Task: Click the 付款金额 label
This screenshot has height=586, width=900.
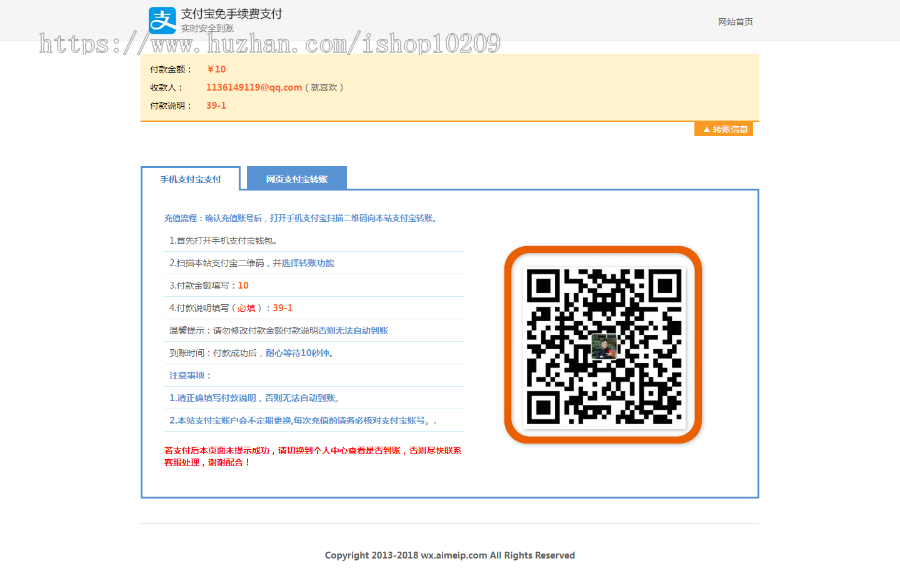Action: pos(170,69)
